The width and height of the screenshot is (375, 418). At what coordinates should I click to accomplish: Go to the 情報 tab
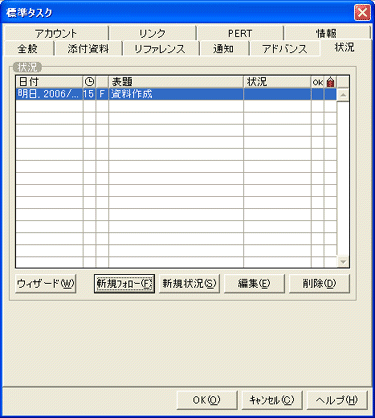point(327,33)
